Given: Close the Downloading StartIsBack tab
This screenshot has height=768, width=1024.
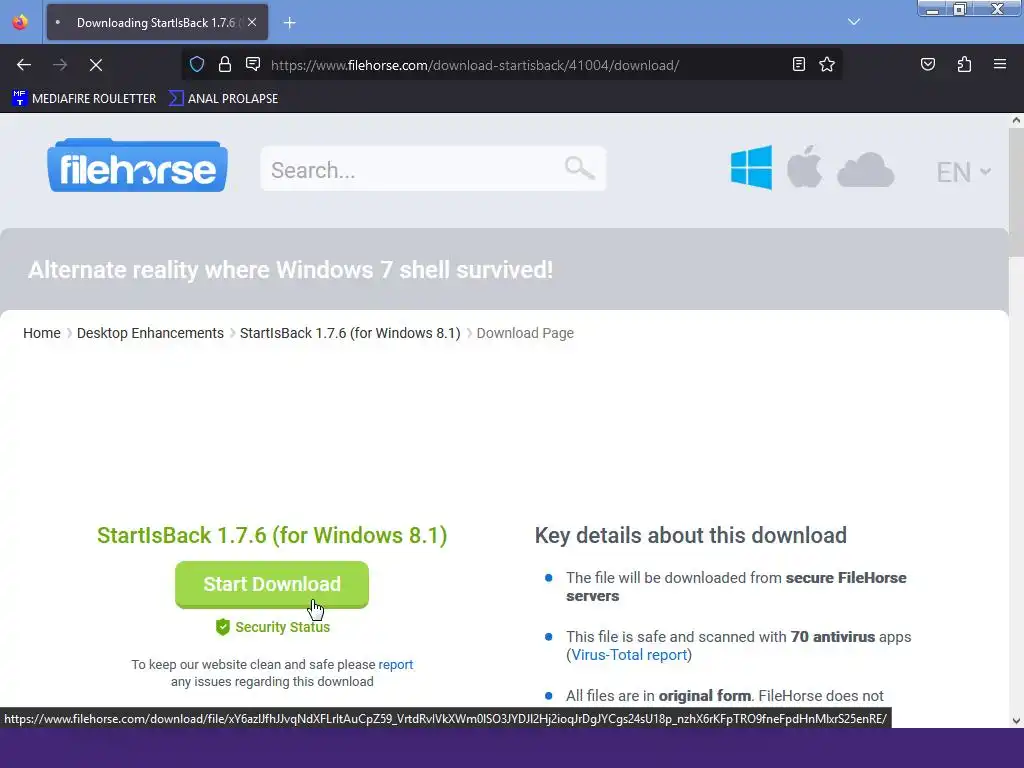Looking at the screenshot, I should (x=252, y=22).
